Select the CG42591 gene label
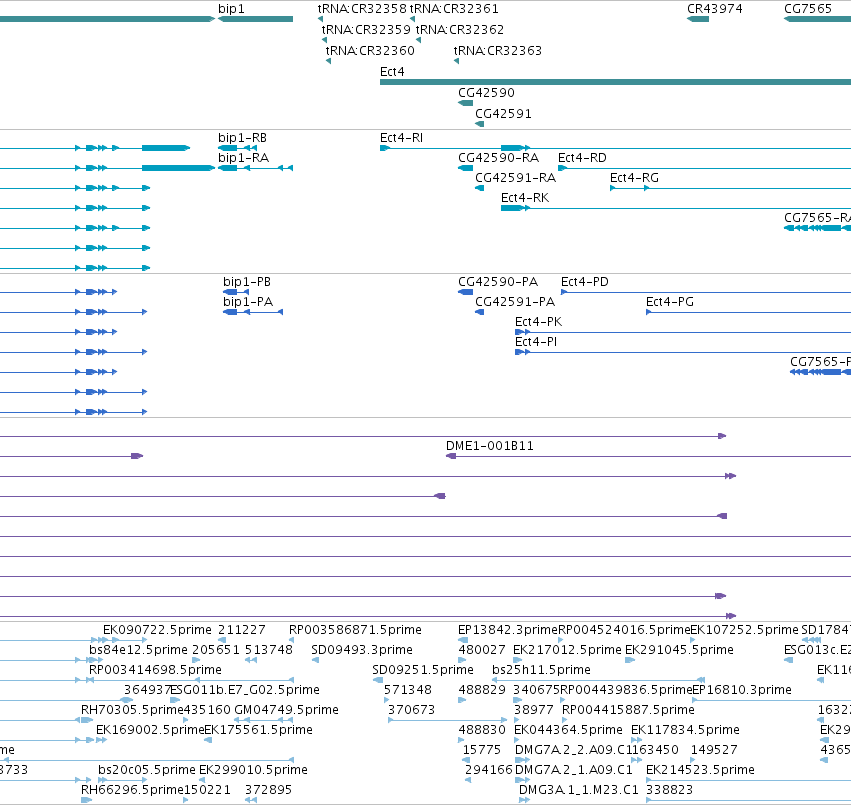The height and width of the screenshot is (805, 851). [503, 114]
